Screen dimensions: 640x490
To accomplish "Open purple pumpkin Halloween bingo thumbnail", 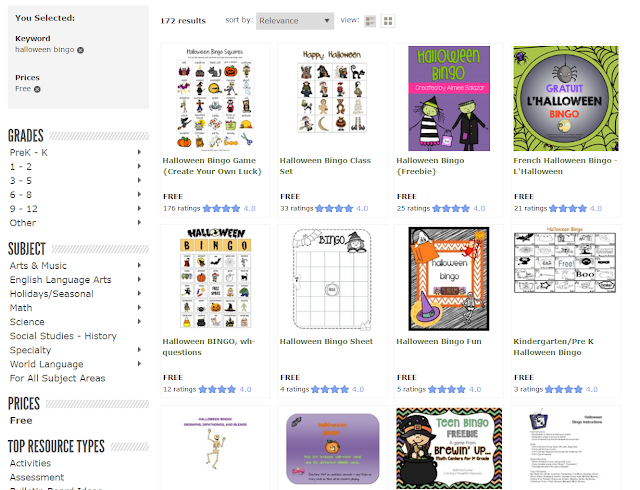I will click(332, 449).
